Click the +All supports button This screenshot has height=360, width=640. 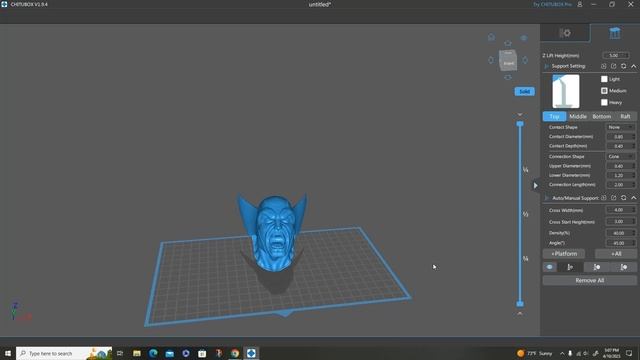616,254
